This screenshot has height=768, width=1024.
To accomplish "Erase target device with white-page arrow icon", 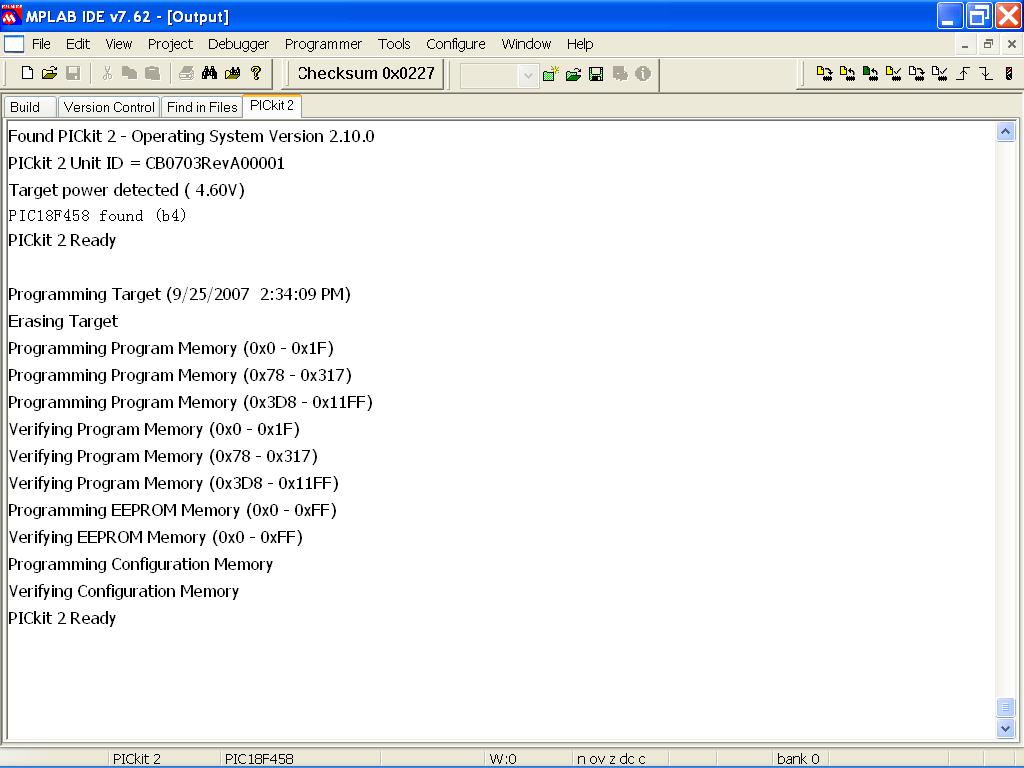I will pos(916,74).
